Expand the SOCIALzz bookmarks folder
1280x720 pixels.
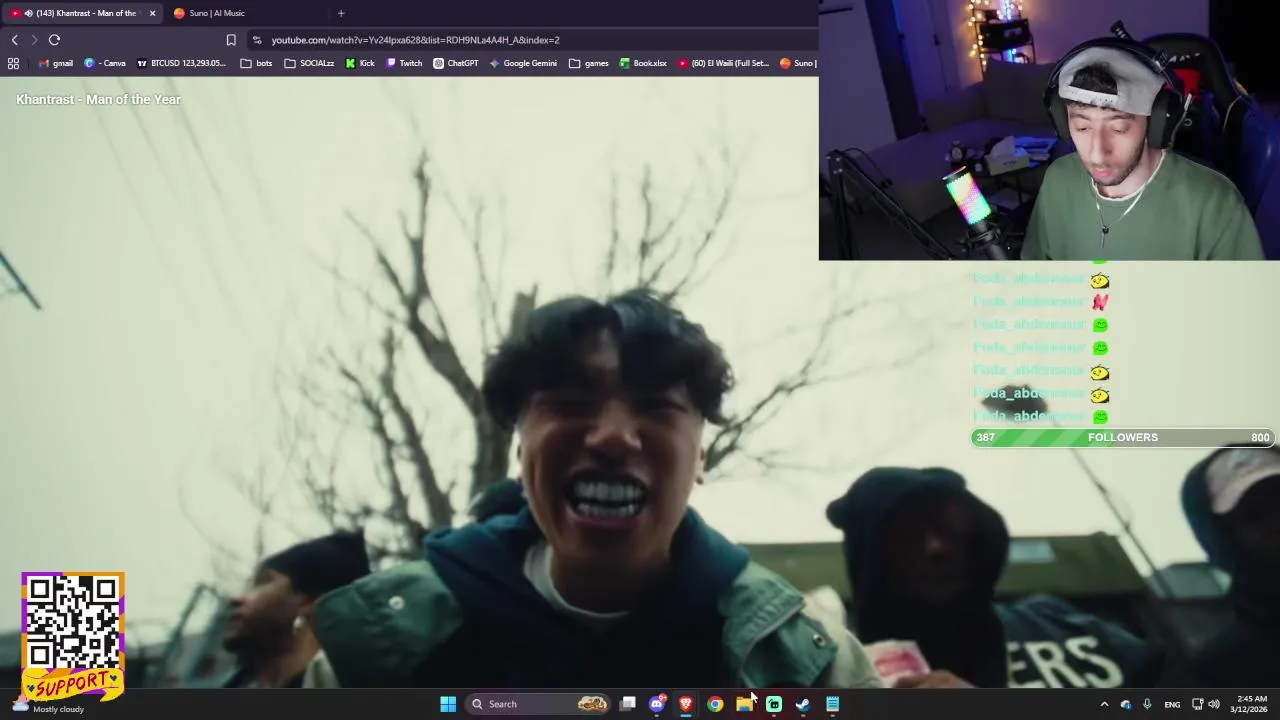point(309,63)
